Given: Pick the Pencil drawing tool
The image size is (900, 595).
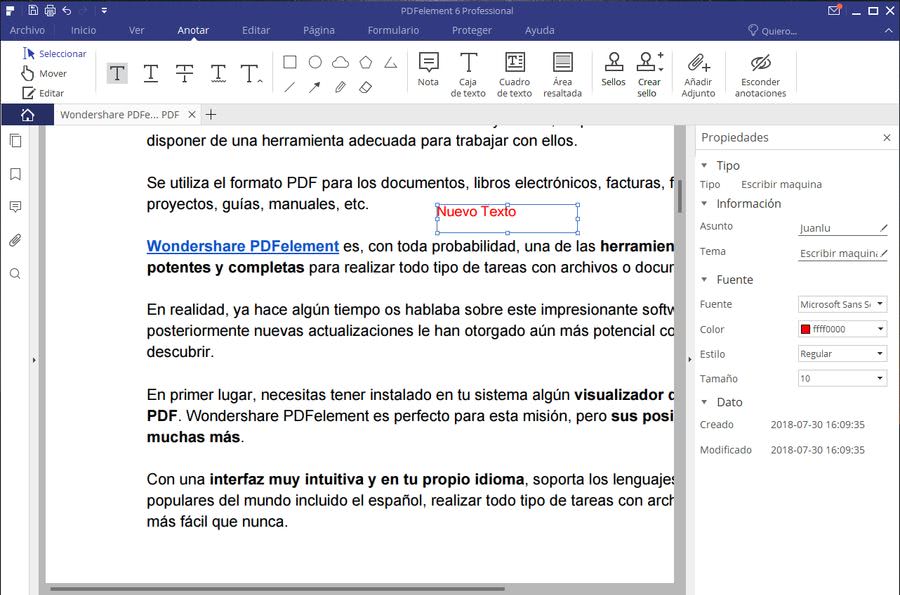Looking at the screenshot, I should 340,87.
